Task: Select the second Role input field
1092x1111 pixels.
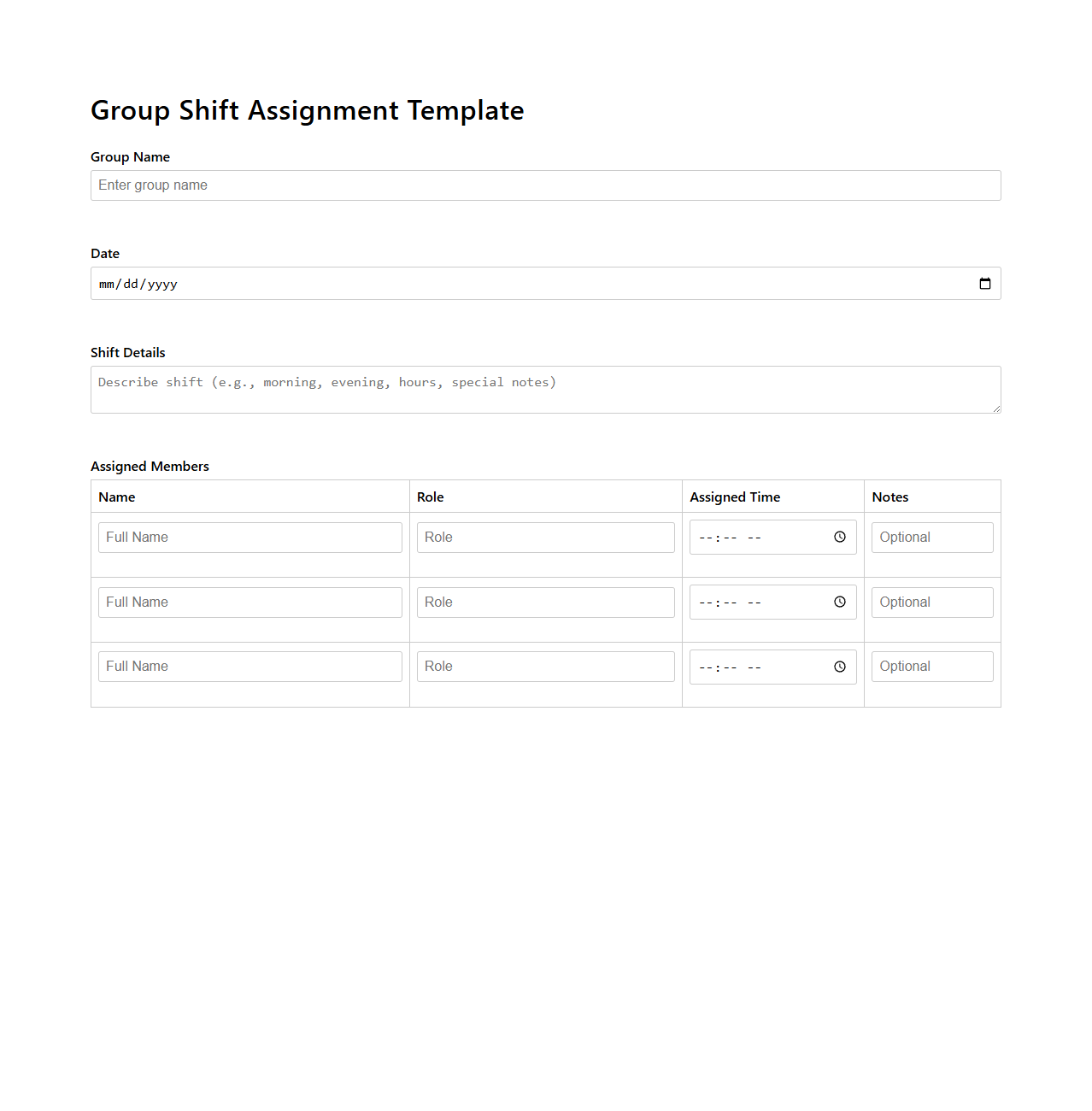Action: coord(545,602)
